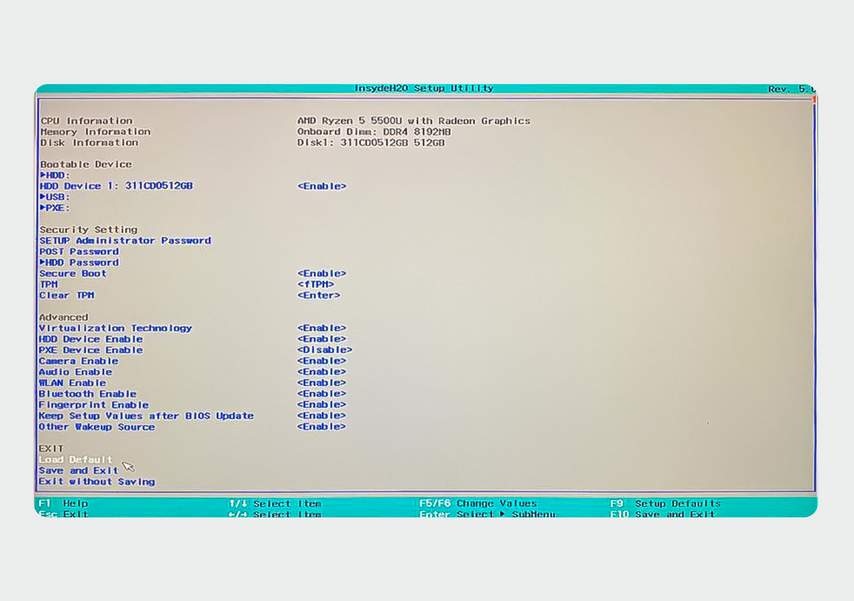Select the Secure Boot option
The width and height of the screenshot is (854, 601).
[73, 274]
